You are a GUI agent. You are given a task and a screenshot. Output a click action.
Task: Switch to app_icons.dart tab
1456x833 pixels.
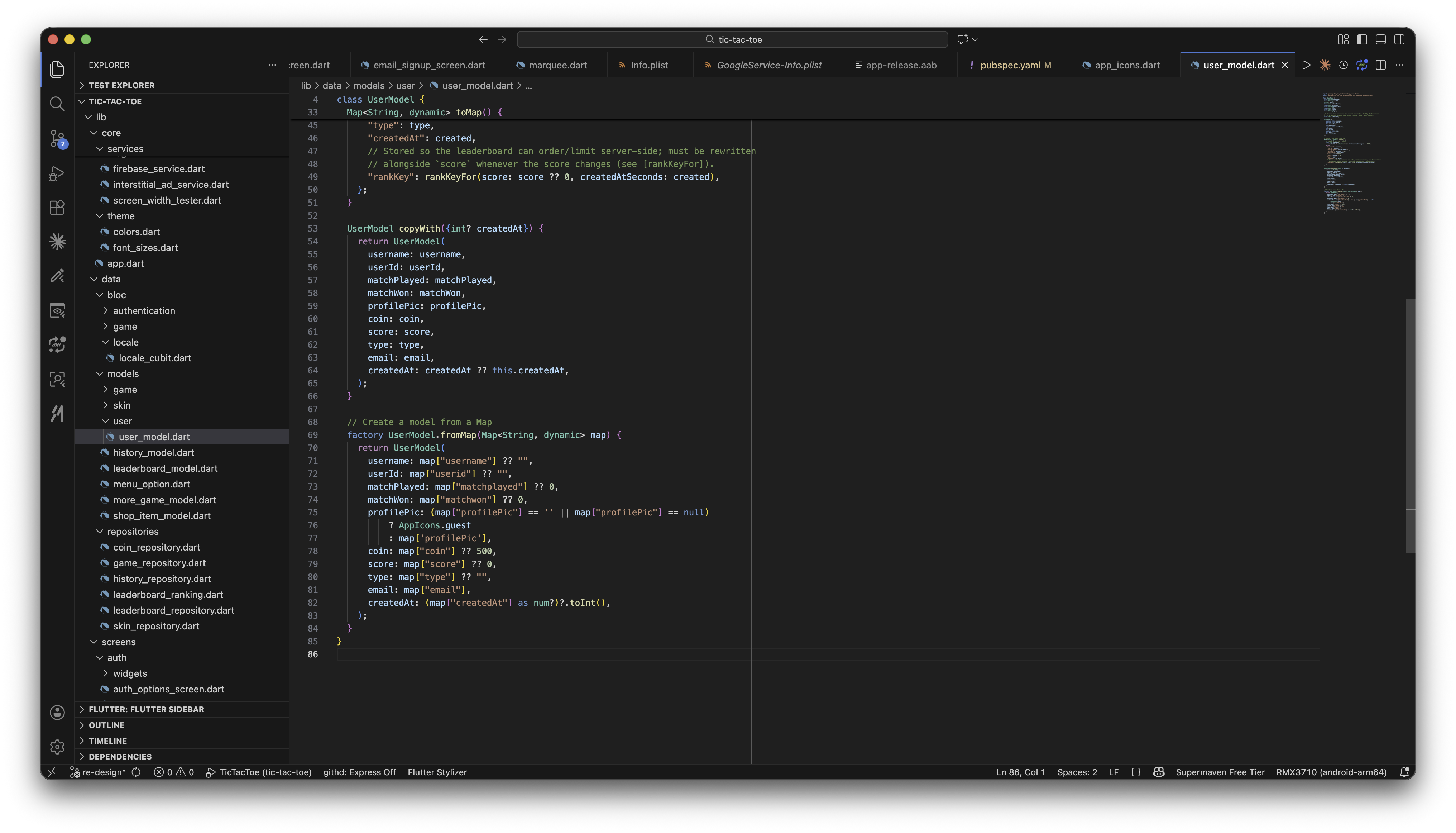pos(1127,65)
